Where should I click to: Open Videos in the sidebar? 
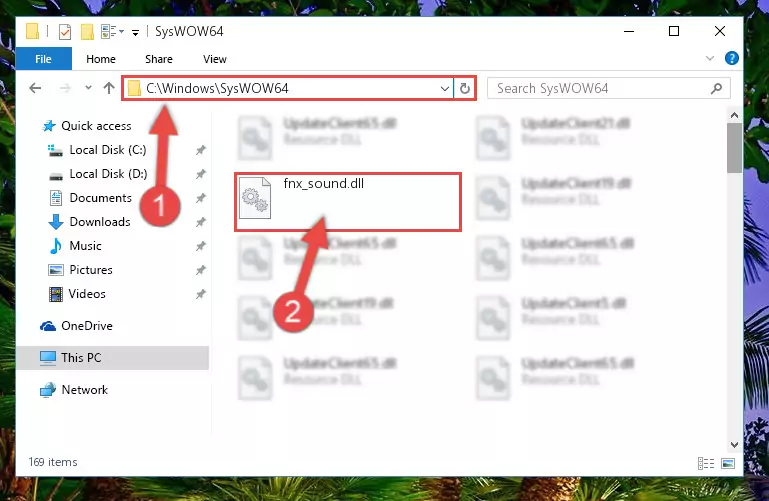pyautogui.click(x=87, y=294)
